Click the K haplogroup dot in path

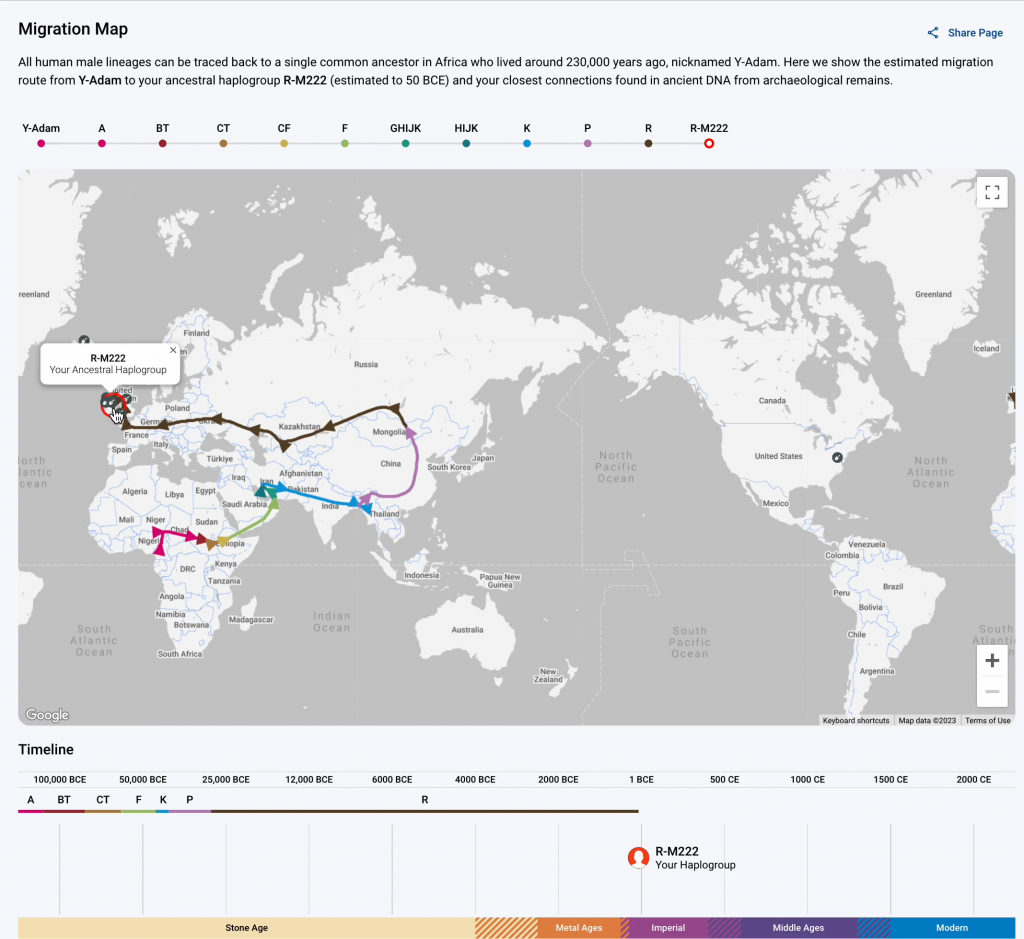pyautogui.click(x=527, y=144)
